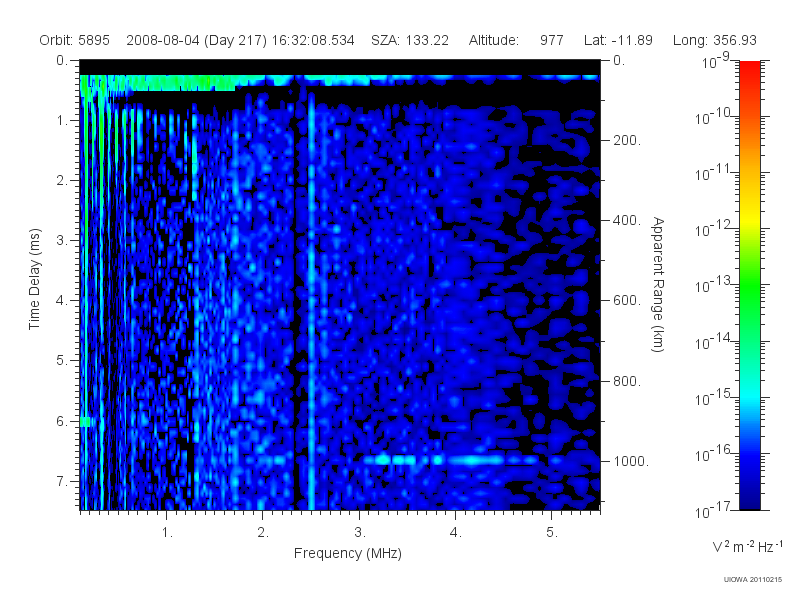Click the 5. frequency tick label
Screen dimensions: 800x600
552,533
